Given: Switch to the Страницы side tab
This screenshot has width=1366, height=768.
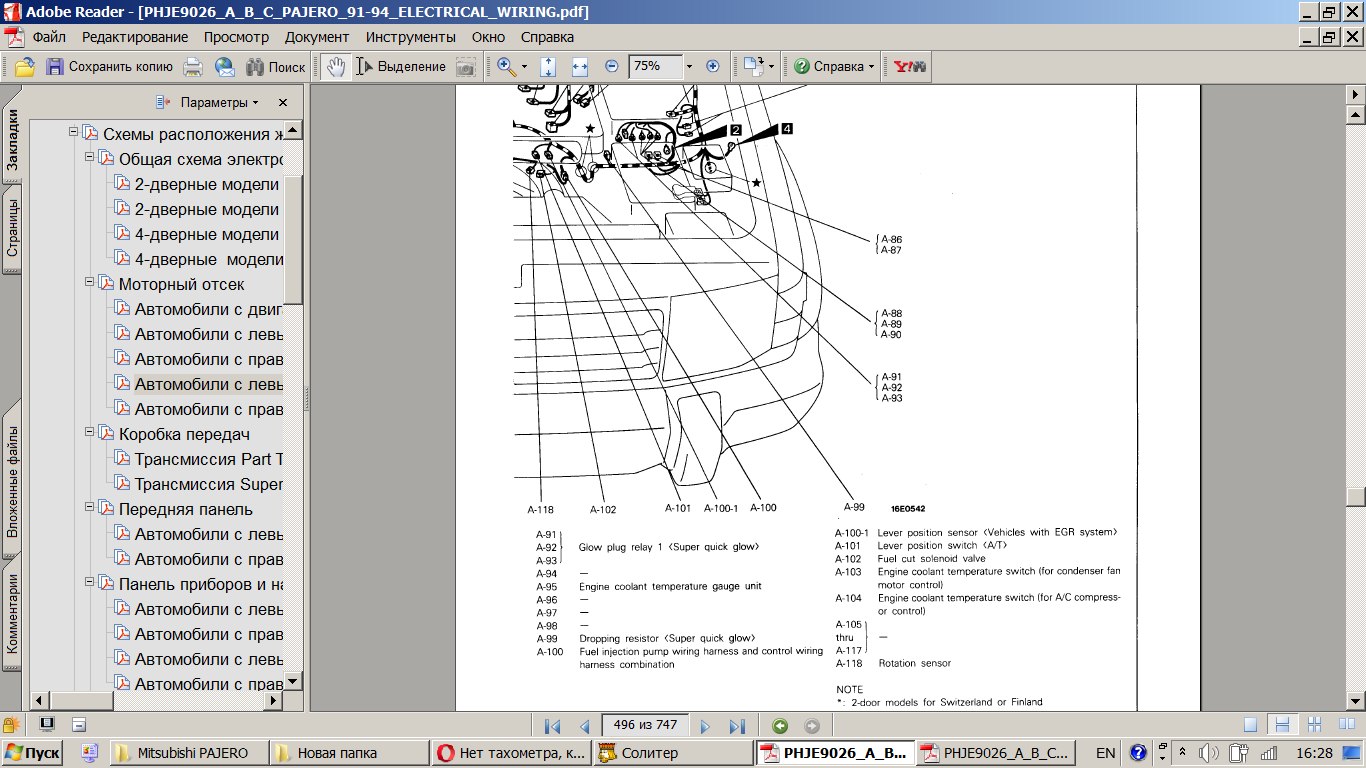Looking at the screenshot, I should point(12,228).
